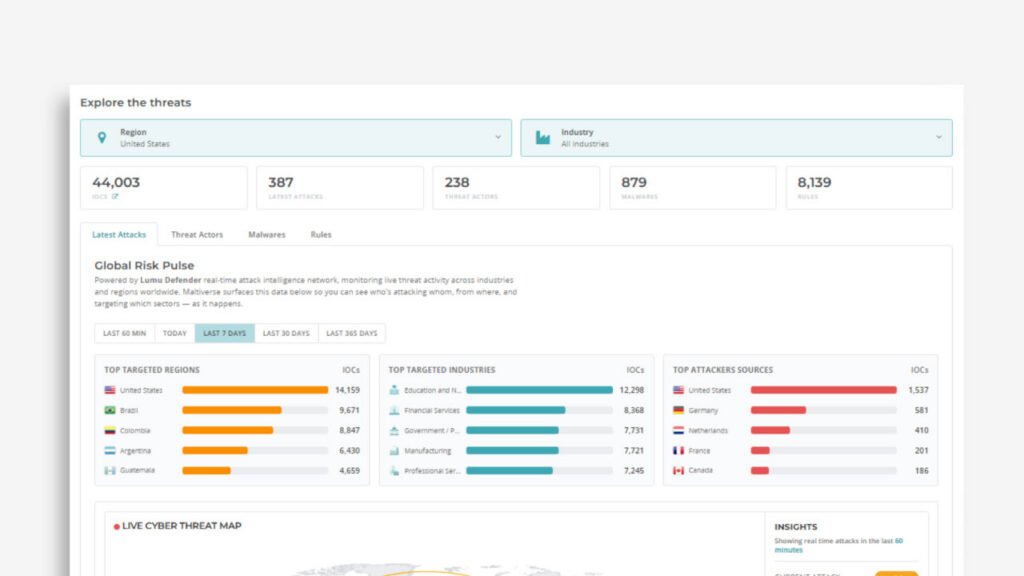Click the France flag icon

(x=679, y=451)
